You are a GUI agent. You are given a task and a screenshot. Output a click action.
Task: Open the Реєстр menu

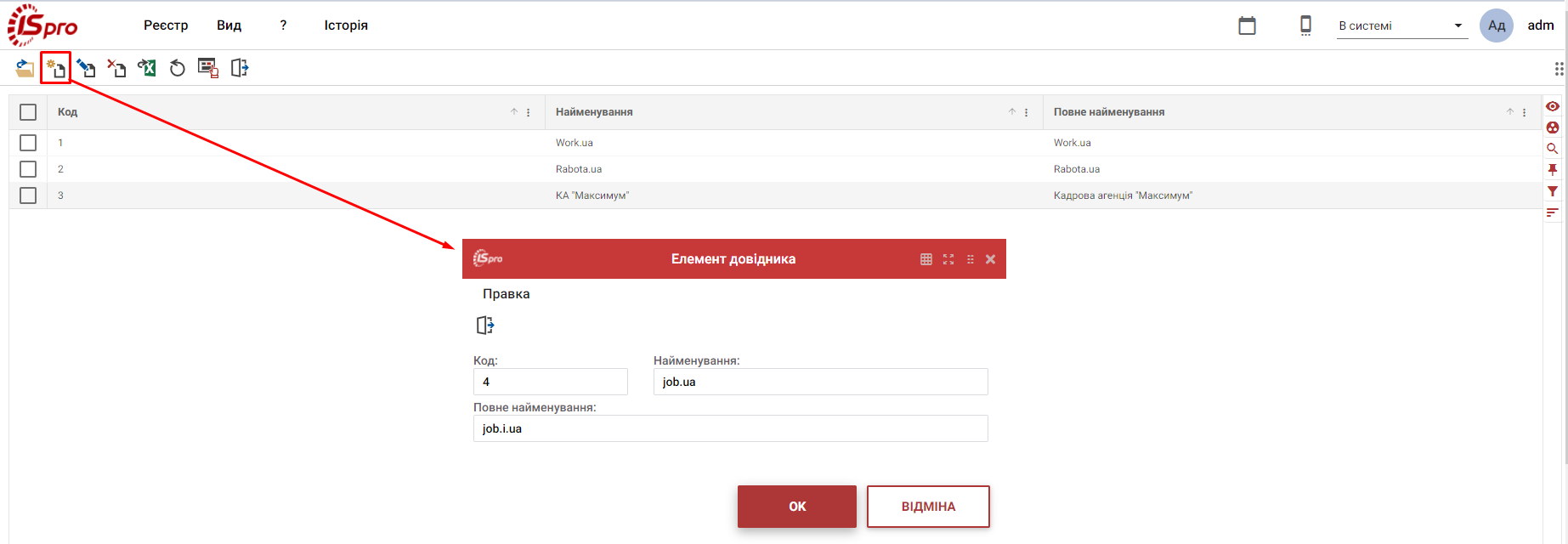coord(166,25)
